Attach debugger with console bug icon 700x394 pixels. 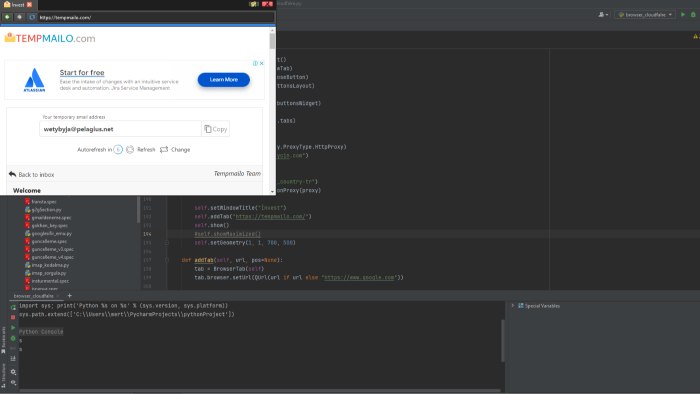pos(13,338)
